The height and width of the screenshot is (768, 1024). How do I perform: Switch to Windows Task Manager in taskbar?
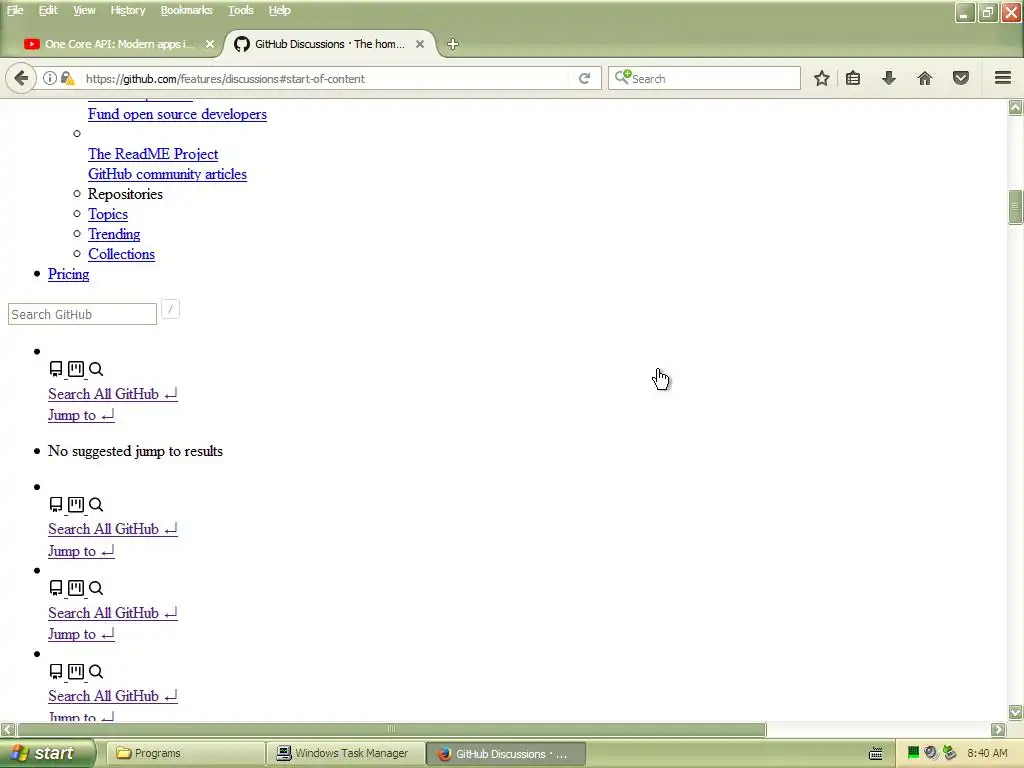click(346, 753)
